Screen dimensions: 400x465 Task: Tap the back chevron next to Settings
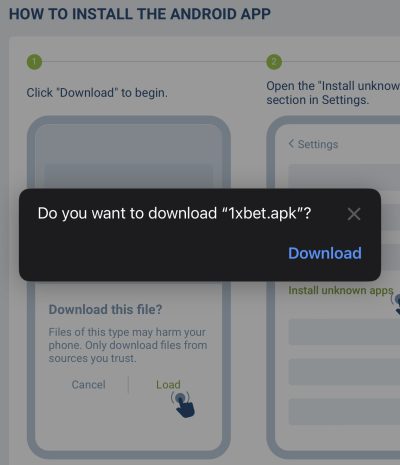tap(291, 144)
